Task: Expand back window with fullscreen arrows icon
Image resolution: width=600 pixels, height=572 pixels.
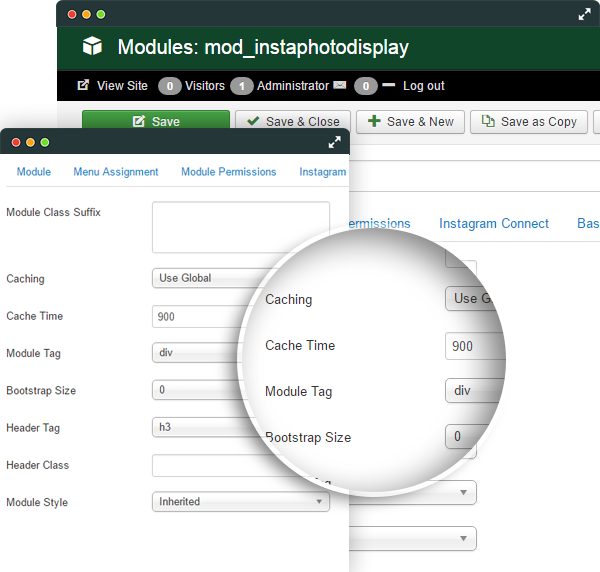Action: [584, 15]
